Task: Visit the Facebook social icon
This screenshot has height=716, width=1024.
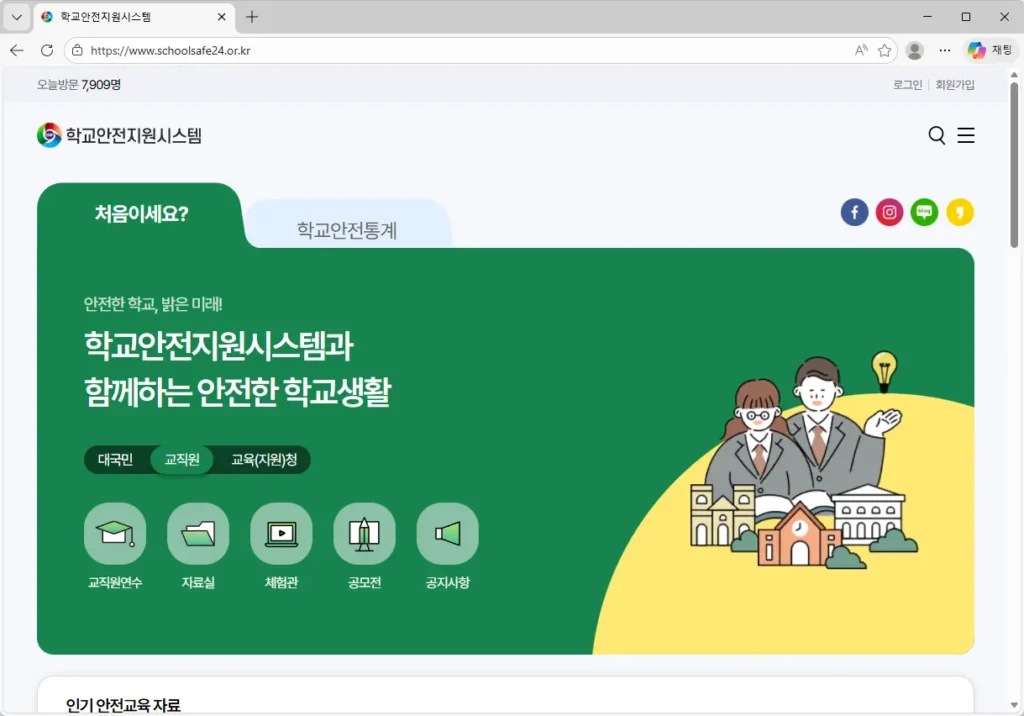Action: point(854,212)
